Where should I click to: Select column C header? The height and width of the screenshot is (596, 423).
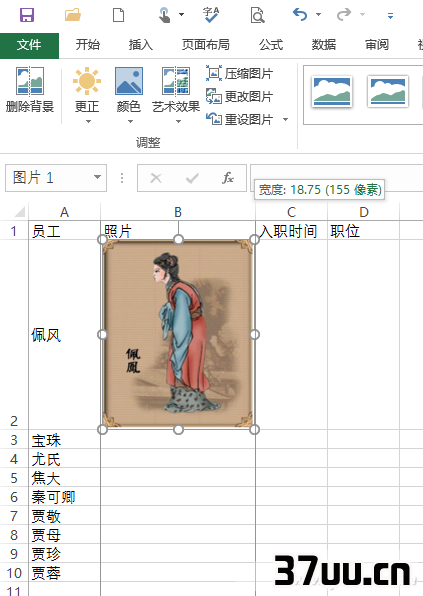tap(291, 212)
